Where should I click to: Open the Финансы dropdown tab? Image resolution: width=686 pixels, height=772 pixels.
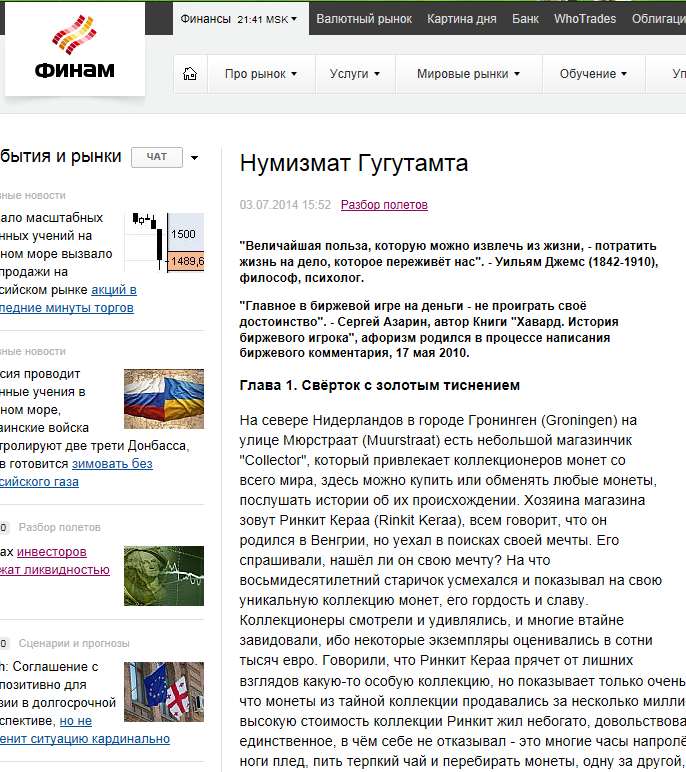(239, 18)
